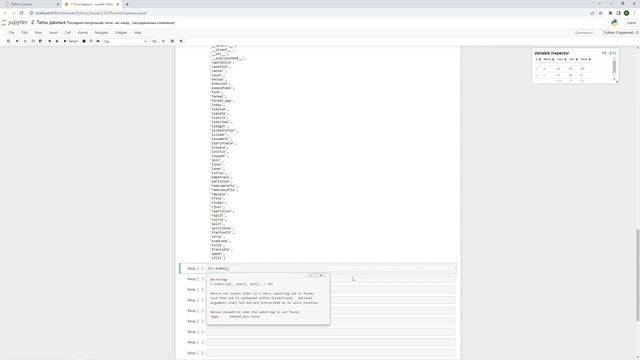Click the Trusted notebook indicator
This screenshot has width=640, height=360.
(x=584, y=33)
